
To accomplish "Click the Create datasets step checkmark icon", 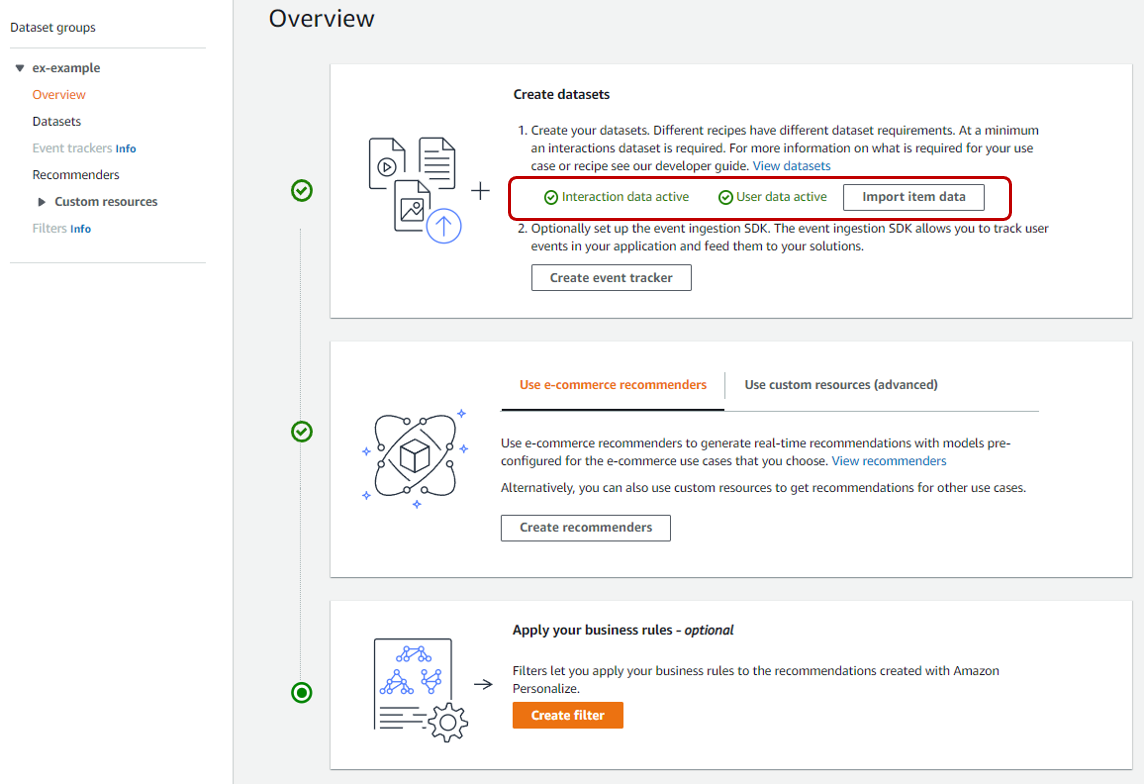I will click(x=302, y=191).
